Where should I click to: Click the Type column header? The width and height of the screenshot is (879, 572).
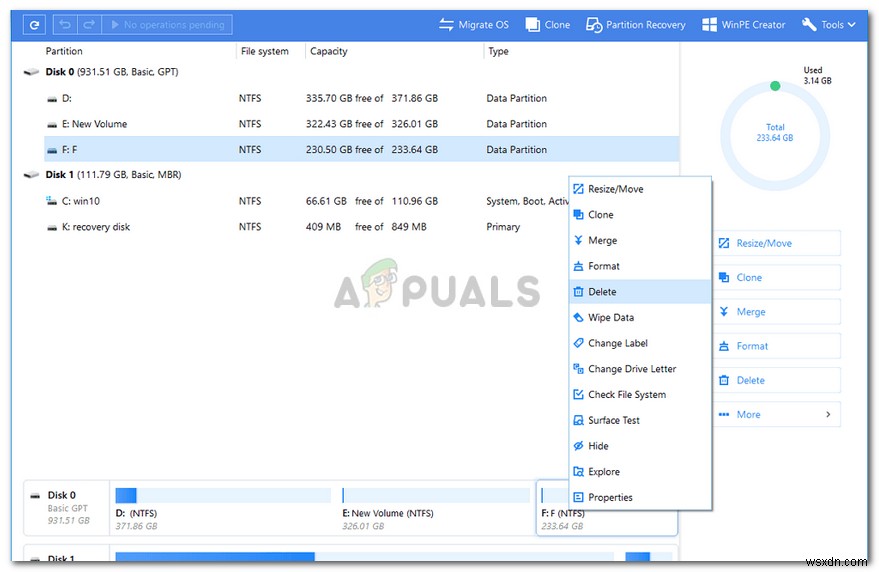(x=498, y=51)
